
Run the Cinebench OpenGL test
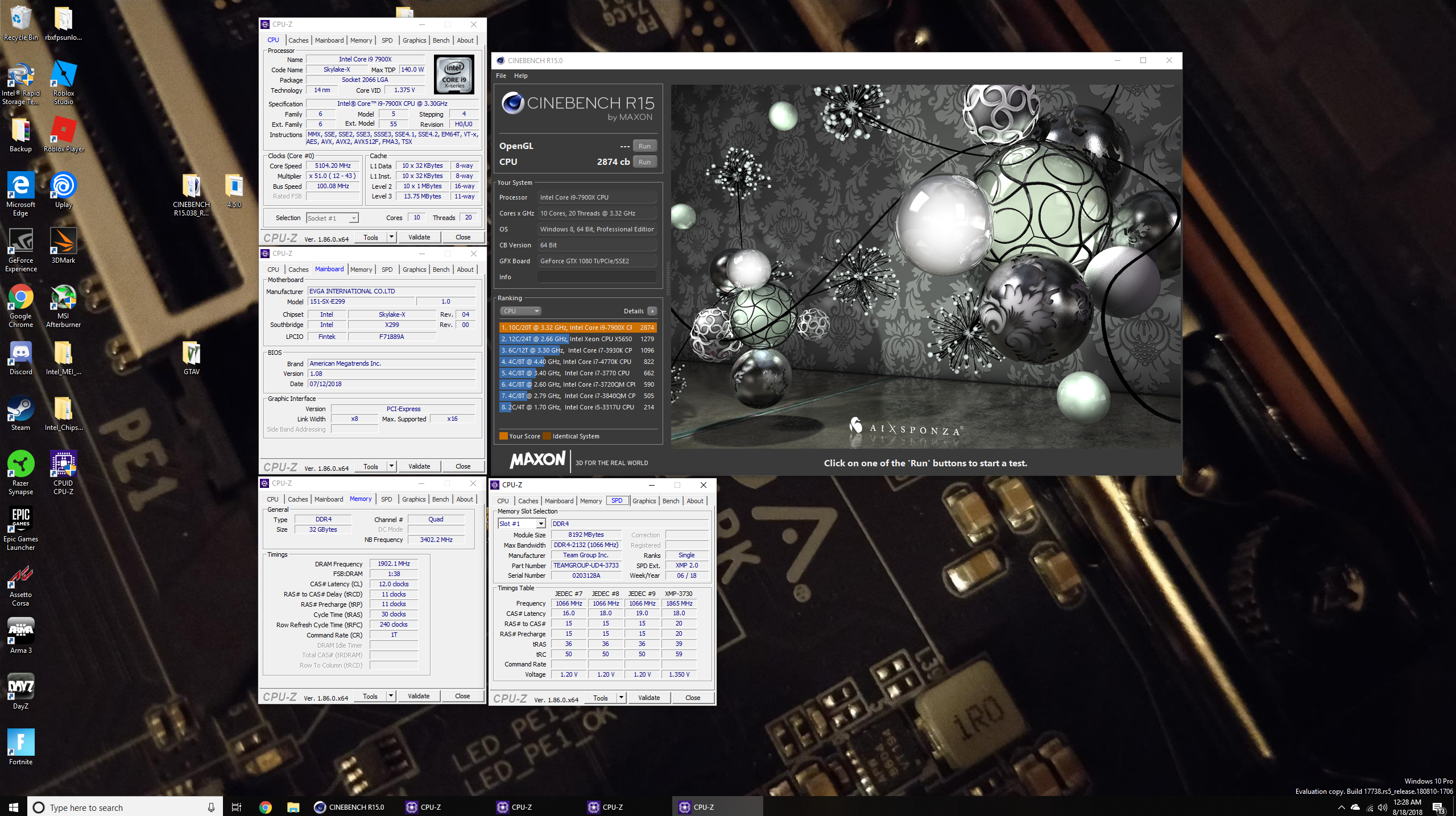(644, 146)
